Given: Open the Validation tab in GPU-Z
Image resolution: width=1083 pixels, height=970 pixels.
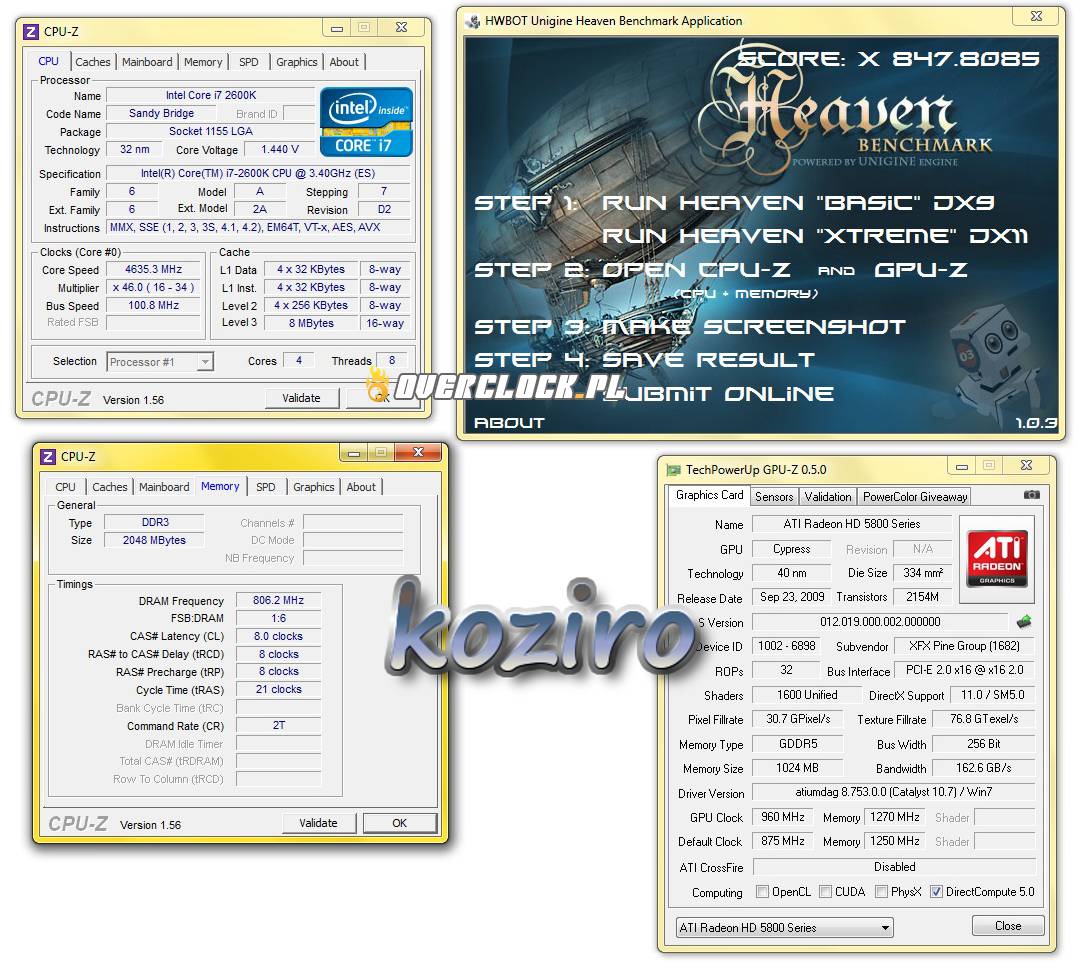Looking at the screenshot, I should pos(827,497).
